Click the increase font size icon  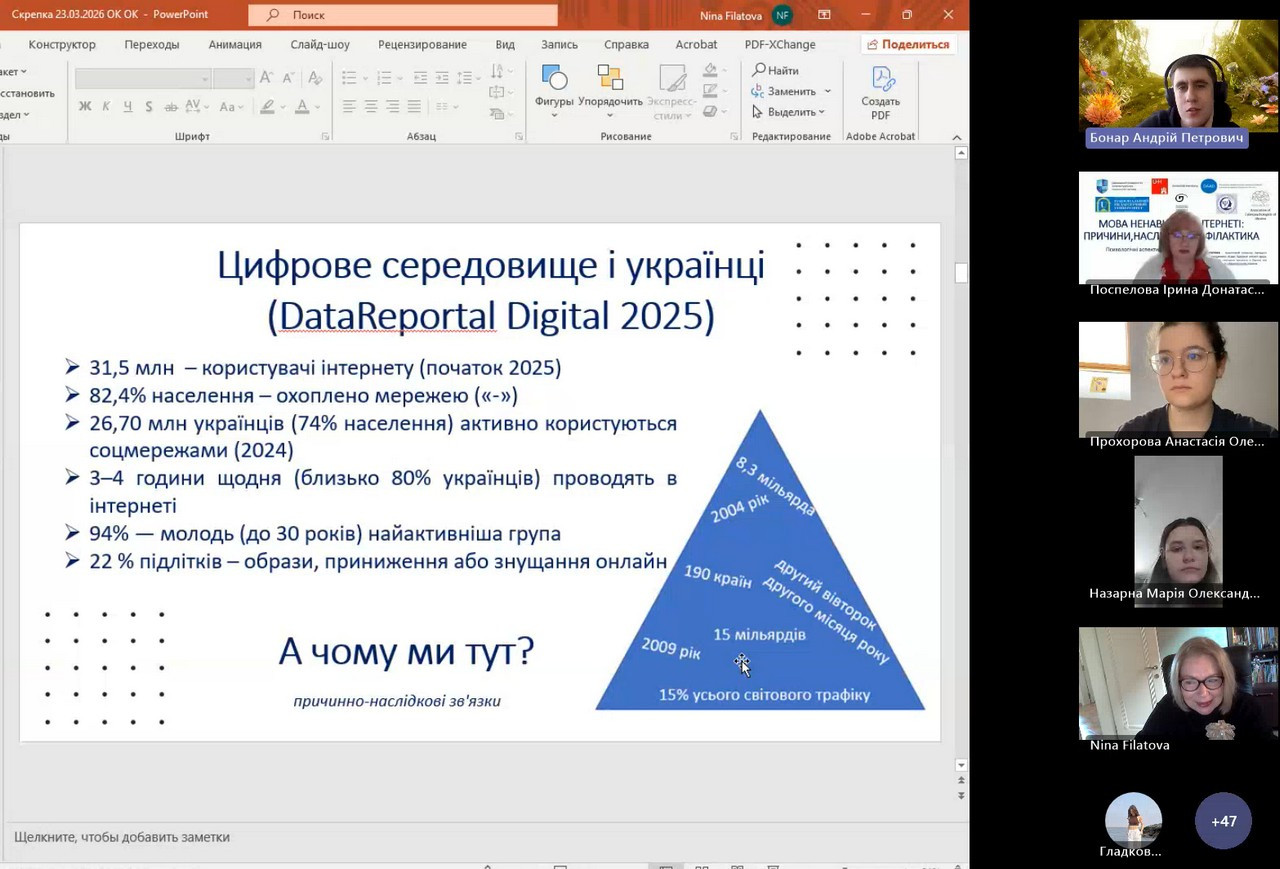tap(266, 77)
